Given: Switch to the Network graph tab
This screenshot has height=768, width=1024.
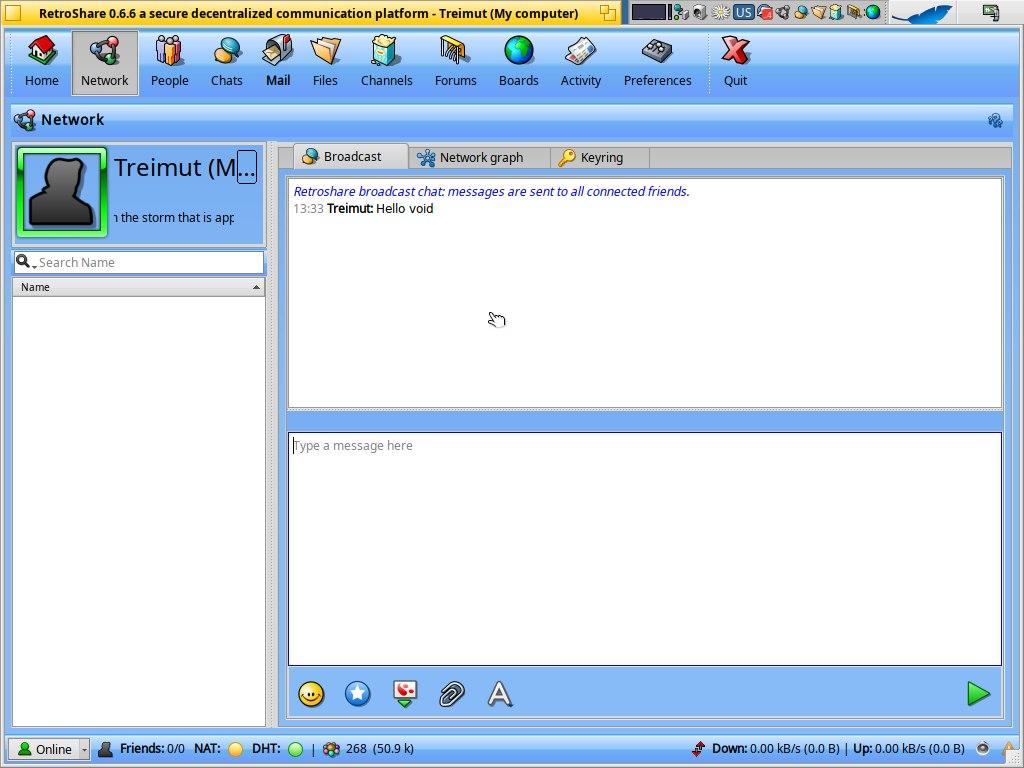Looking at the screenshot, I should click(480, 158).
